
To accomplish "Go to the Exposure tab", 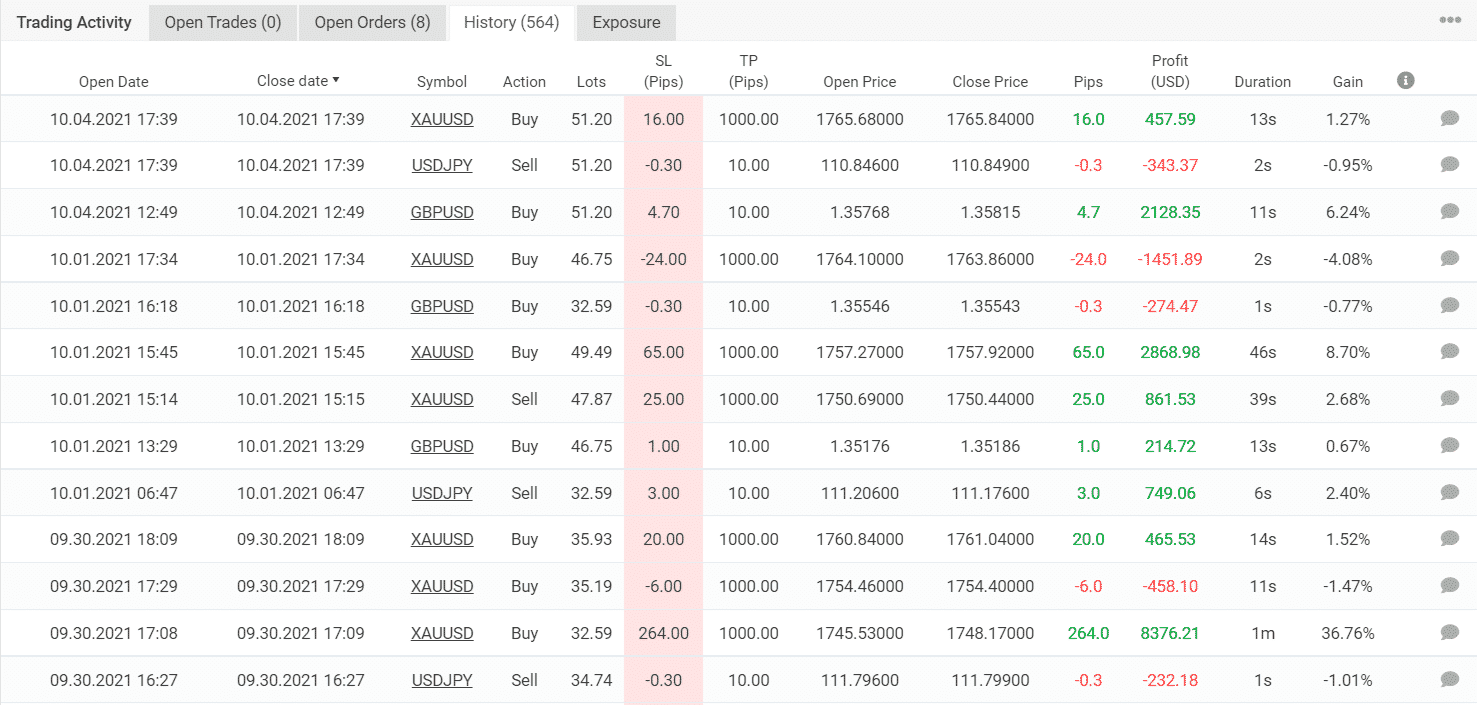I will (x=626, y=22).
